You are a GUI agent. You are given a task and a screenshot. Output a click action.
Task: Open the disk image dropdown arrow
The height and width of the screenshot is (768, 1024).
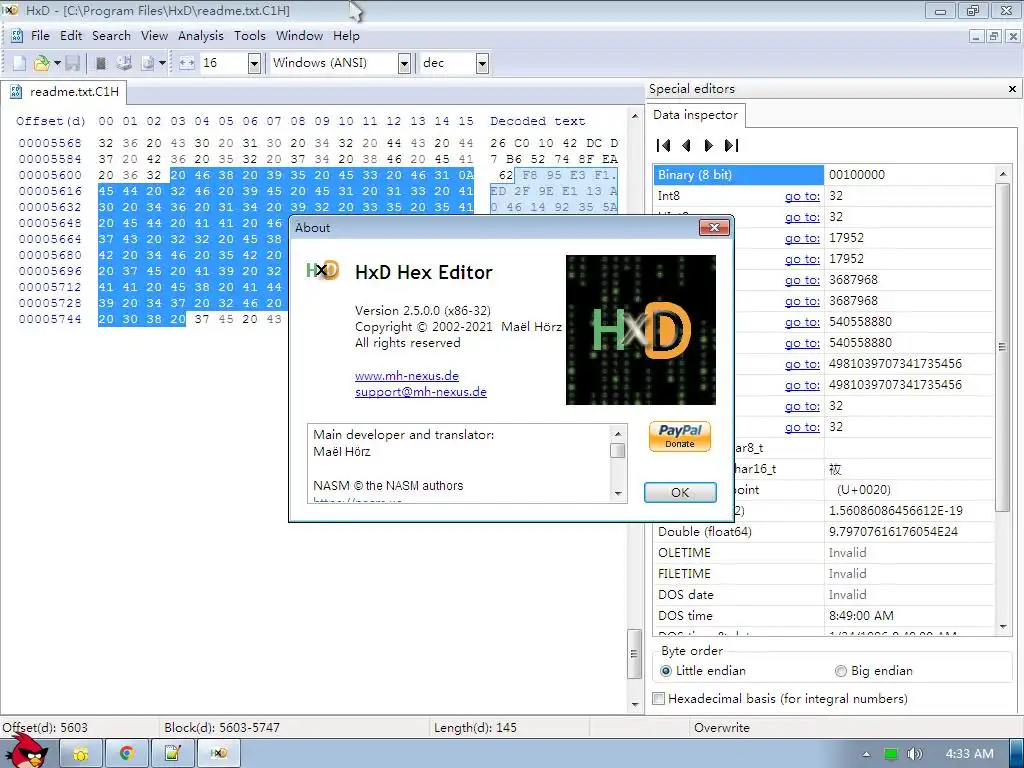(x=162, y=63)
